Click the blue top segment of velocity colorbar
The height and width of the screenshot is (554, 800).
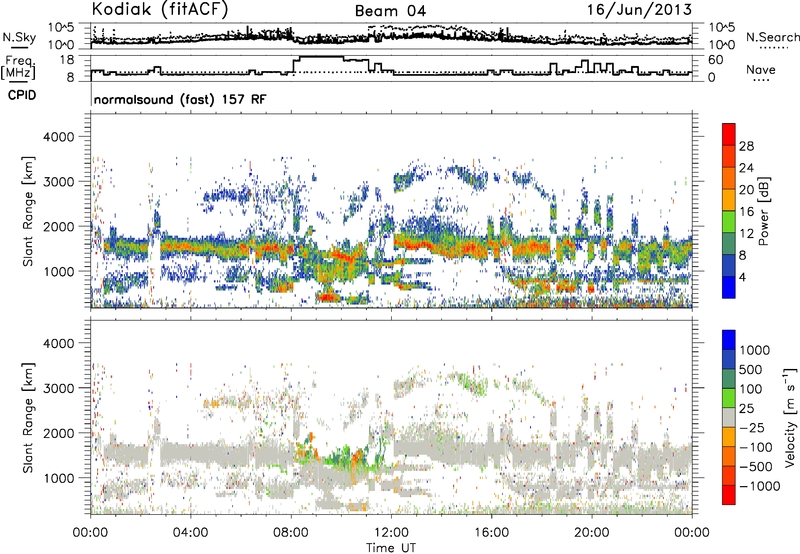click(729, 340)
